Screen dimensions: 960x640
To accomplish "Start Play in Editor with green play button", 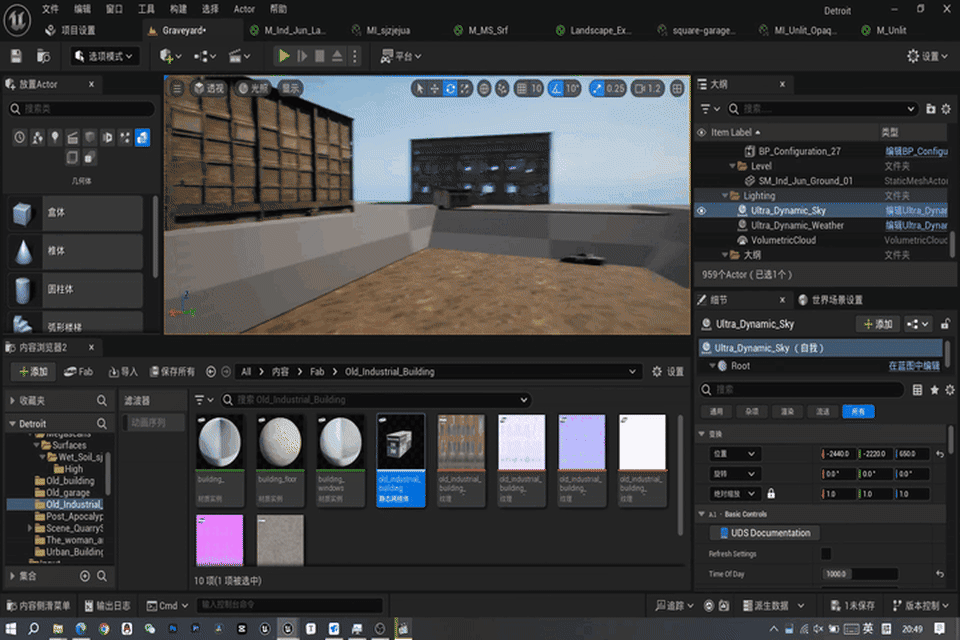I will (284, 56).
